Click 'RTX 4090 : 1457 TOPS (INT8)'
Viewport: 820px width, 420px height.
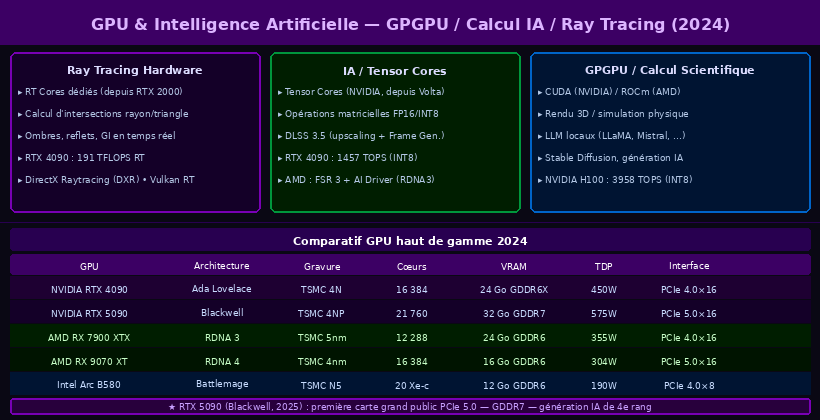(x=351, y=158)
